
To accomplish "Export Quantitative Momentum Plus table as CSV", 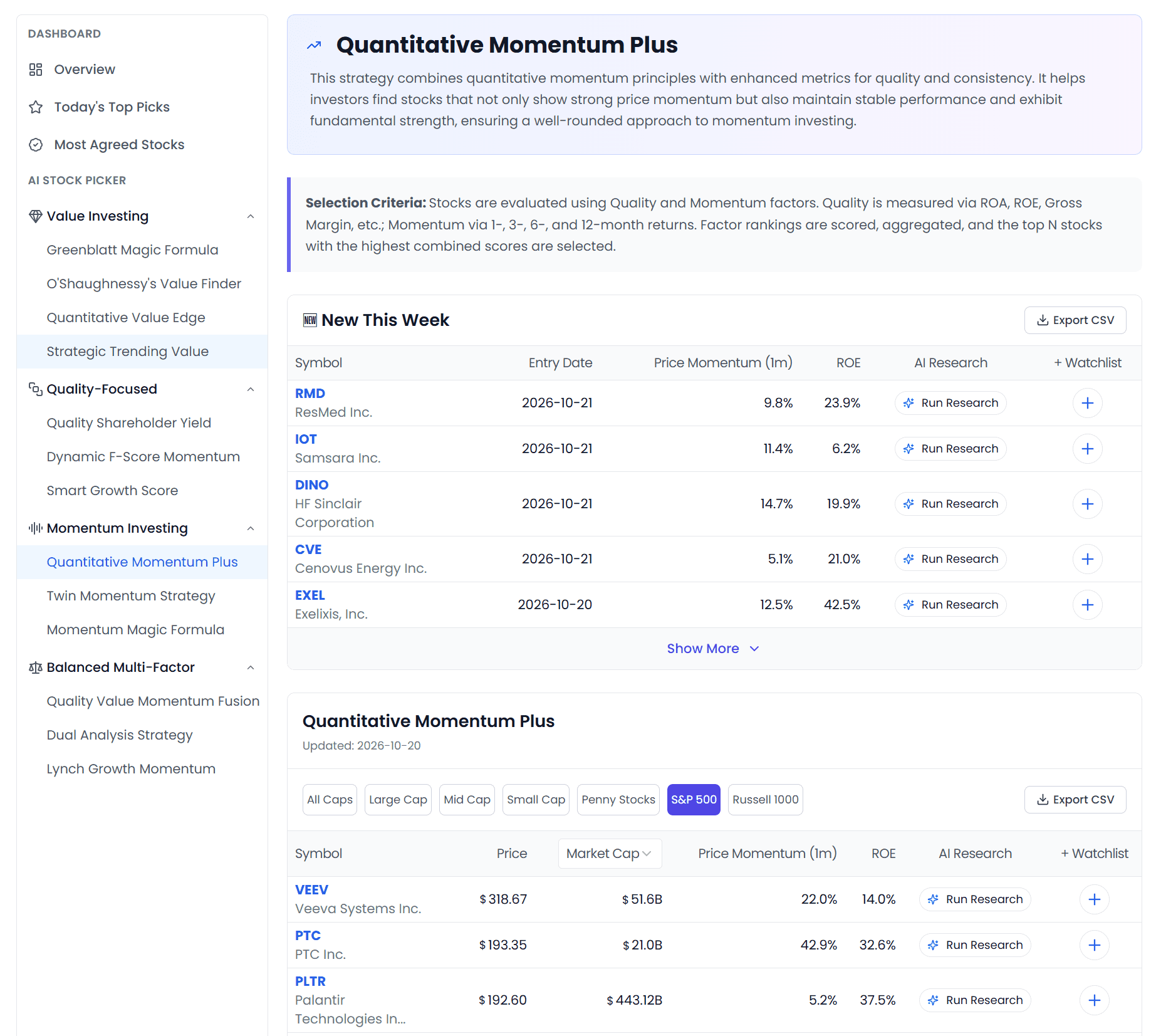I will [x=1075, y=800].
